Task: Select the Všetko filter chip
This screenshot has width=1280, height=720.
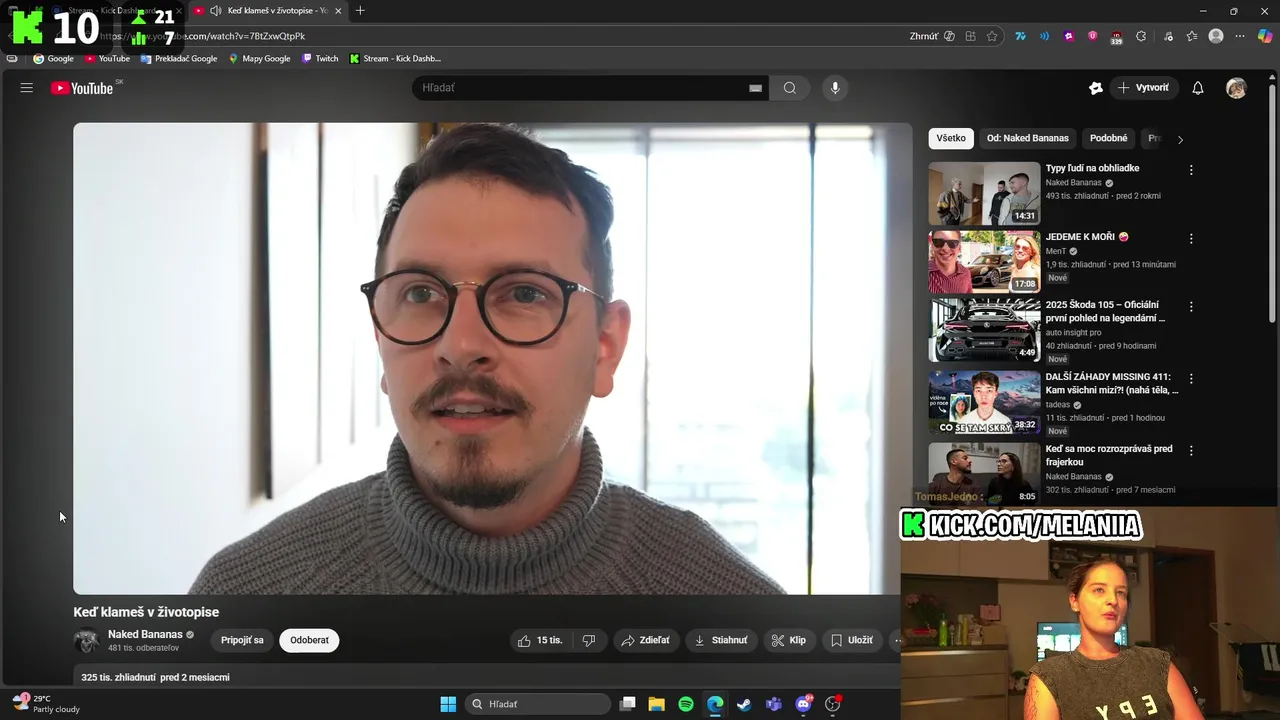Action: [951, 138]
